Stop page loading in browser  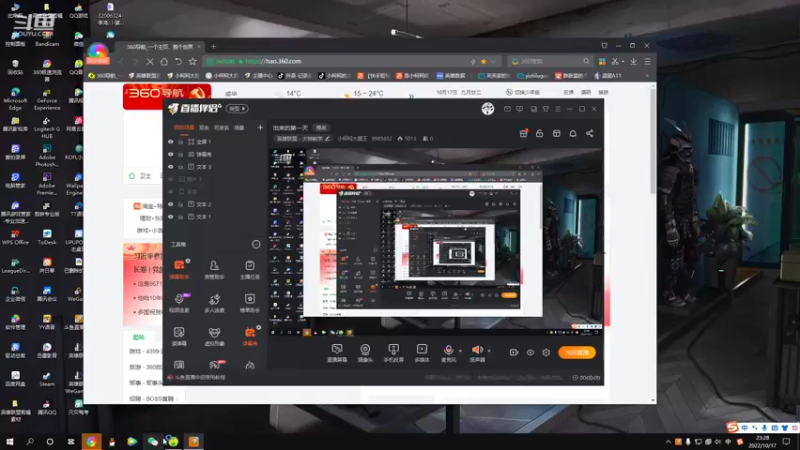point(149,62)
